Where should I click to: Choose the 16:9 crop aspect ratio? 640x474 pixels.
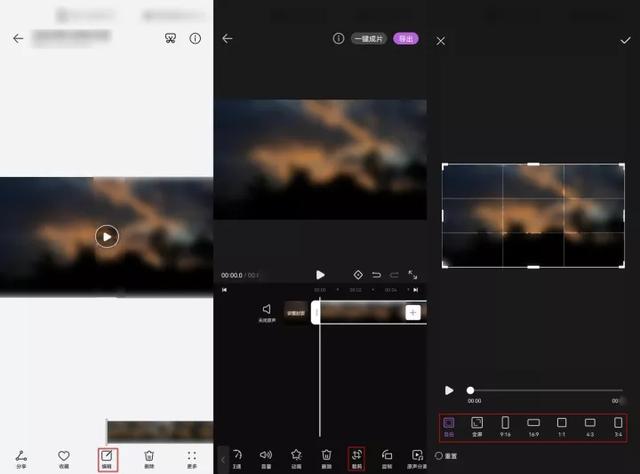point(533,426)
